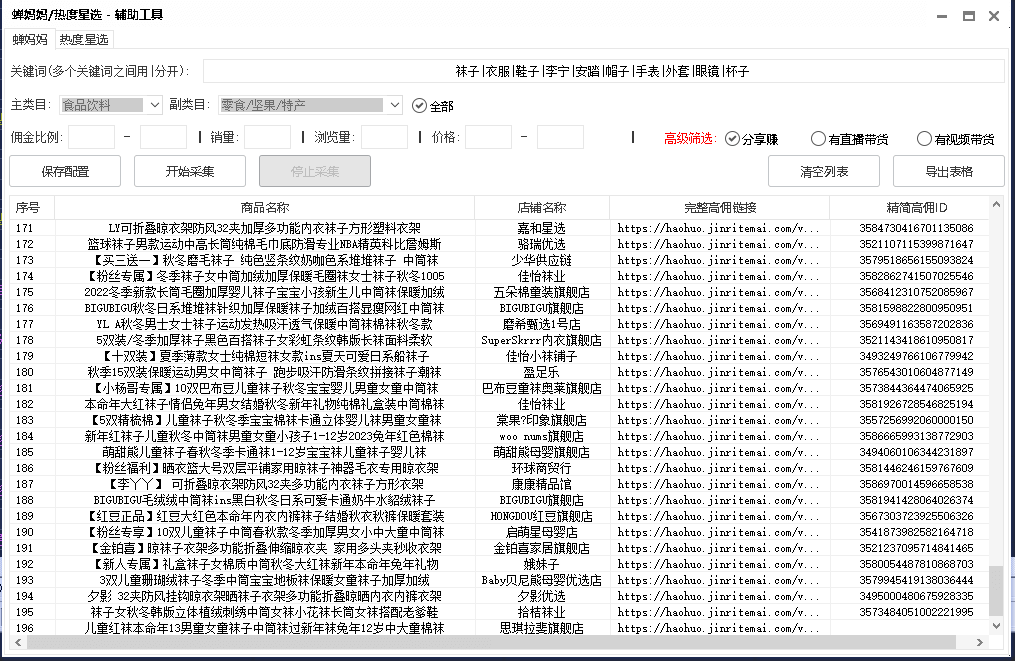Select shop 磨希甄选1号店
The image size is (1015, 661).
(x=542, y=324)
